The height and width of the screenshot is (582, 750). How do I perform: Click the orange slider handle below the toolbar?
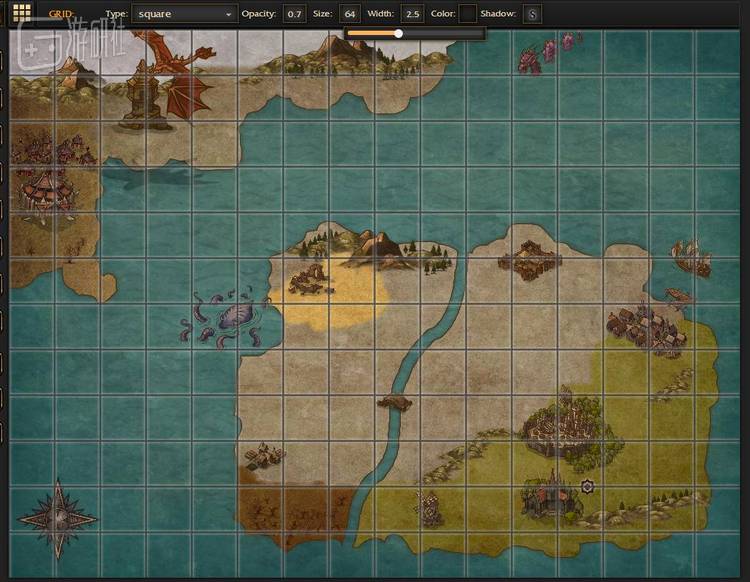399,33
